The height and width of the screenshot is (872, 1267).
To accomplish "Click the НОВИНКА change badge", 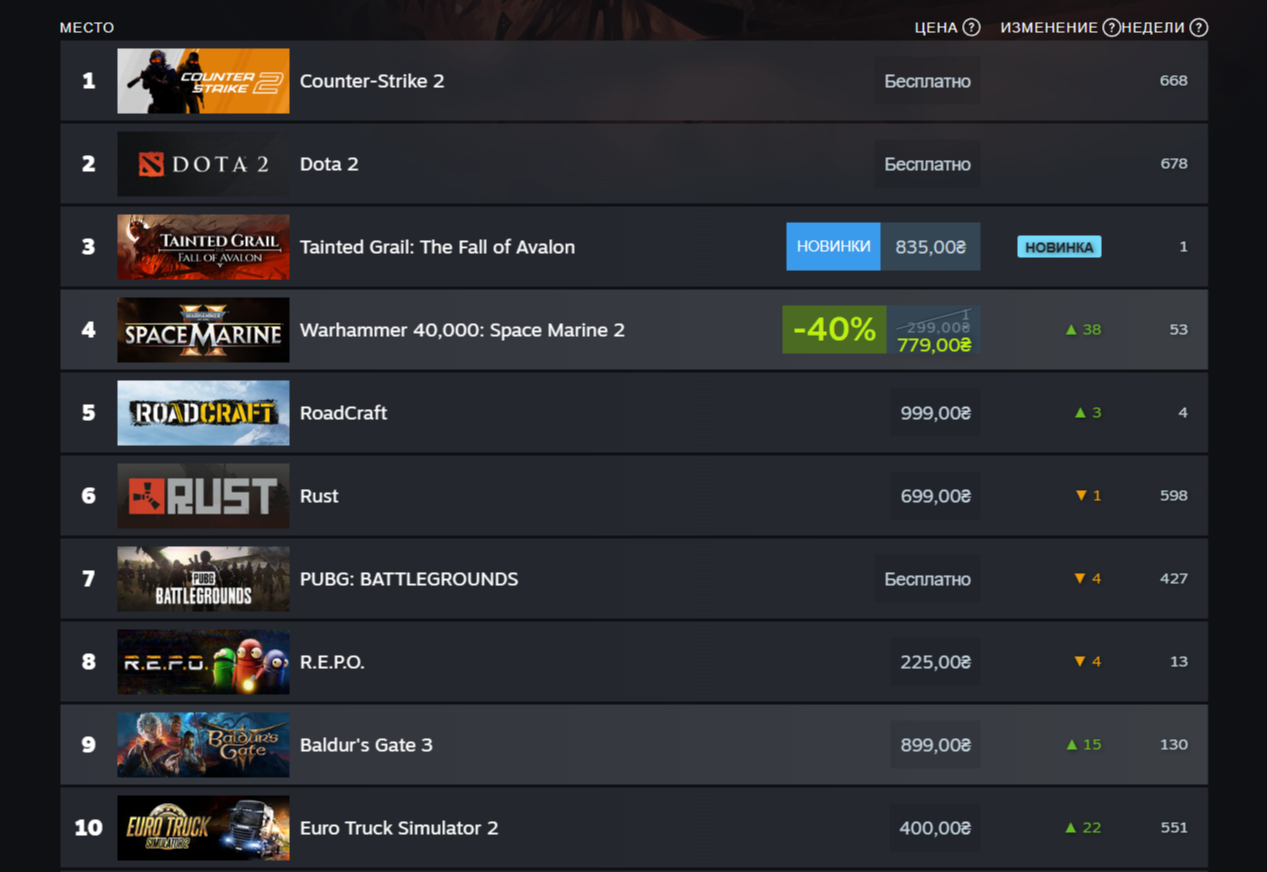I will [x=1059, y=247].
